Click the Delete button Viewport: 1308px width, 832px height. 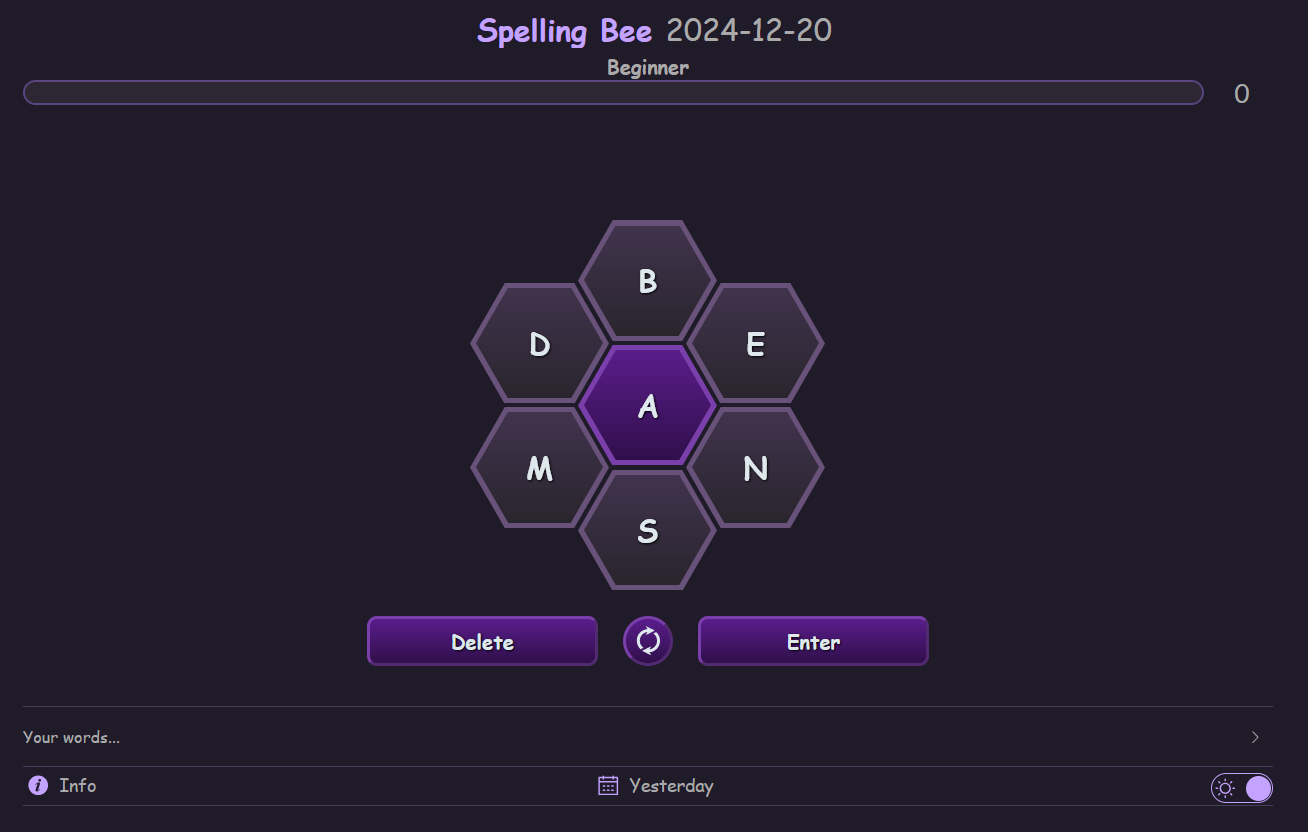pyautogui.click(x=482, y=641)
